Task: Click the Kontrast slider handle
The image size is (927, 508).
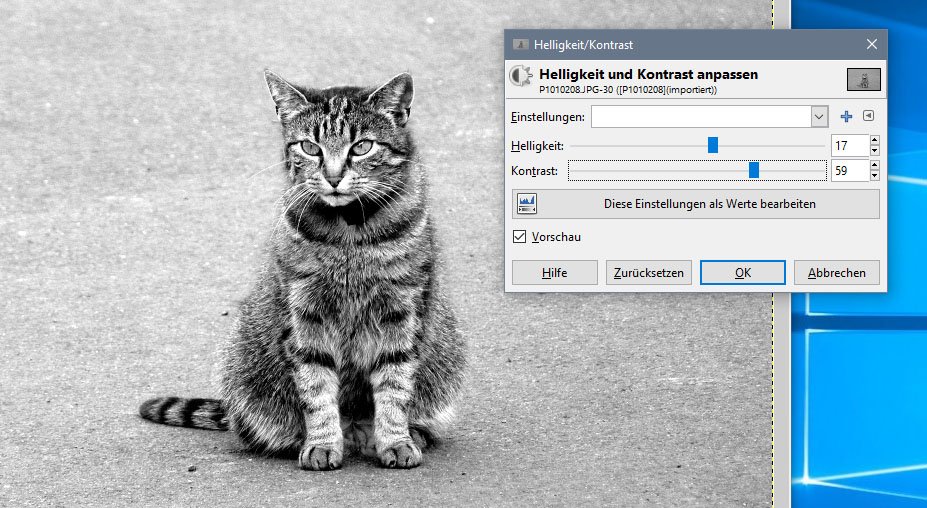Action: click(754, 171)
